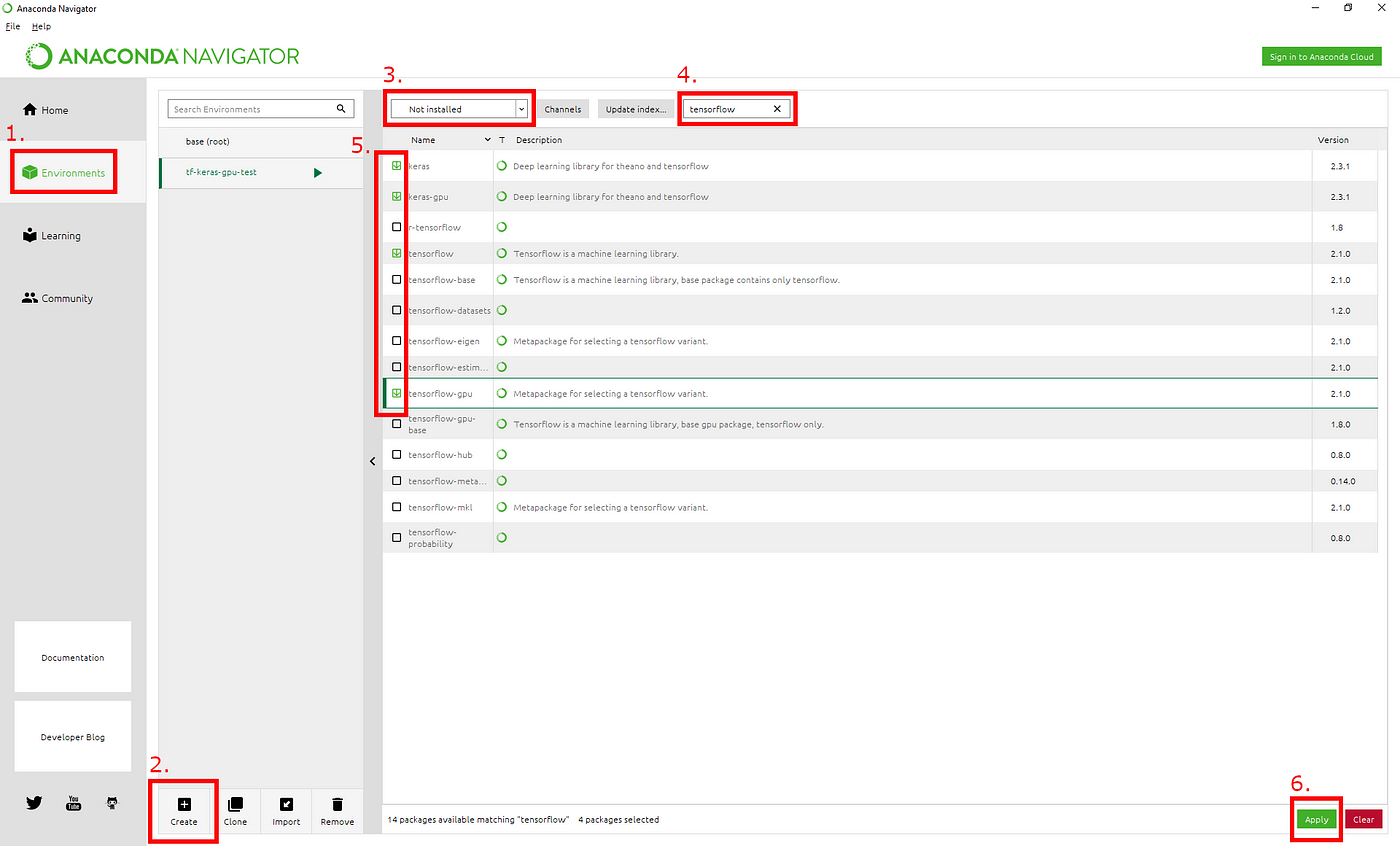Click Update index to refresh packages

click(x=635, y=108)
